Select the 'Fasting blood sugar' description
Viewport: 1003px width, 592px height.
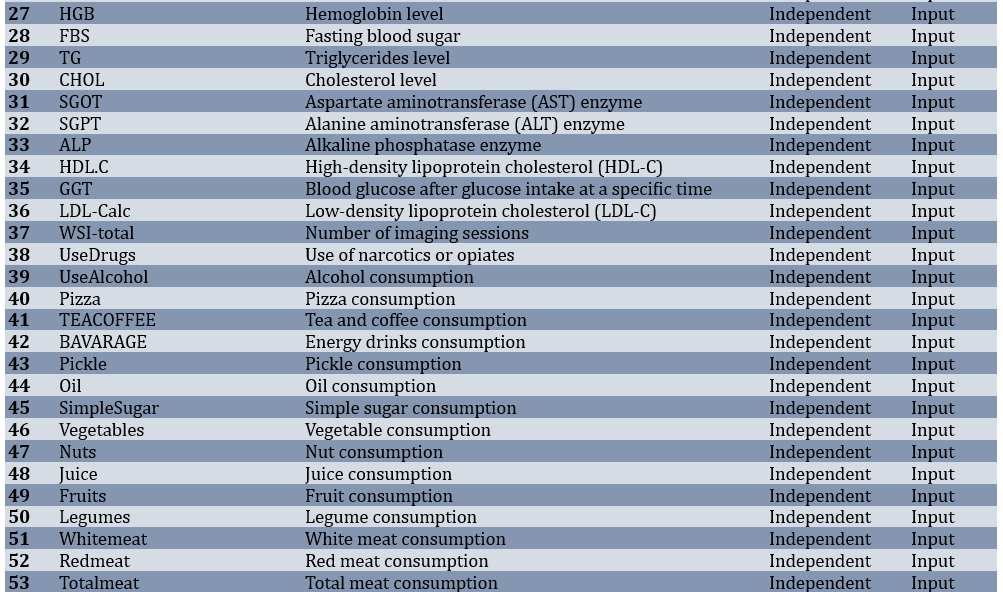382,36
